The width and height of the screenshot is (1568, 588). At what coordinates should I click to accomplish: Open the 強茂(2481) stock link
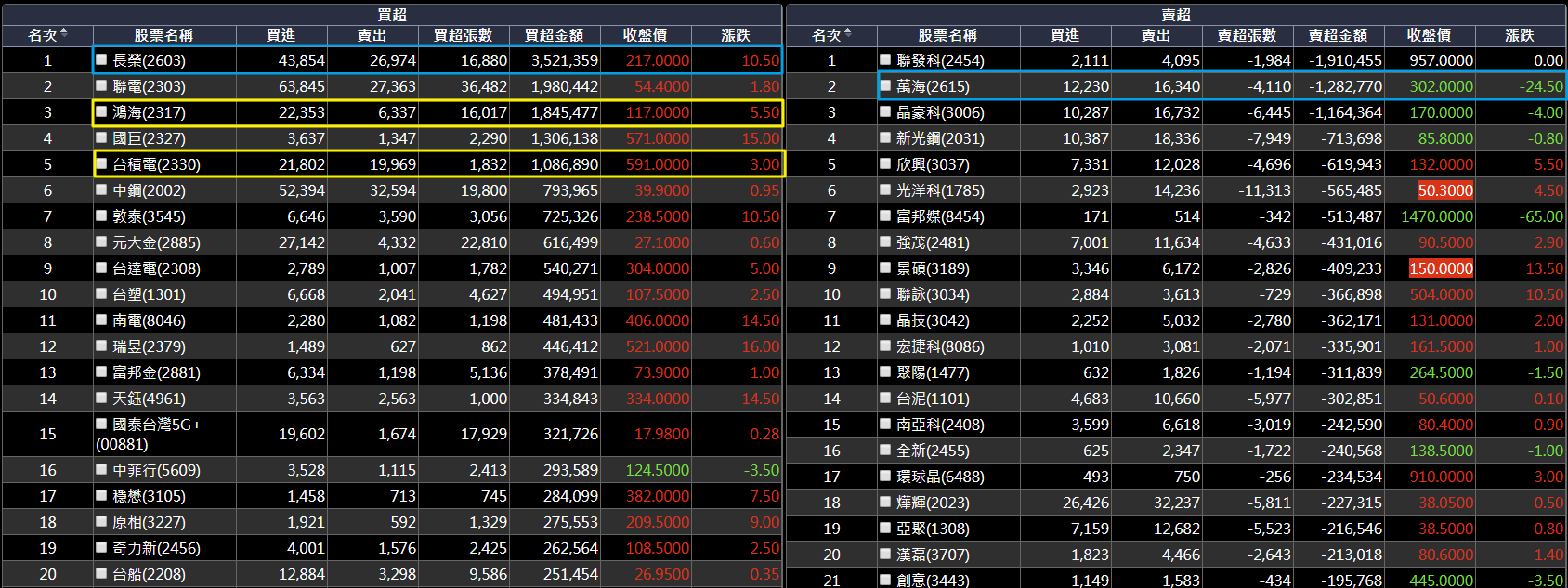point(933,242)
